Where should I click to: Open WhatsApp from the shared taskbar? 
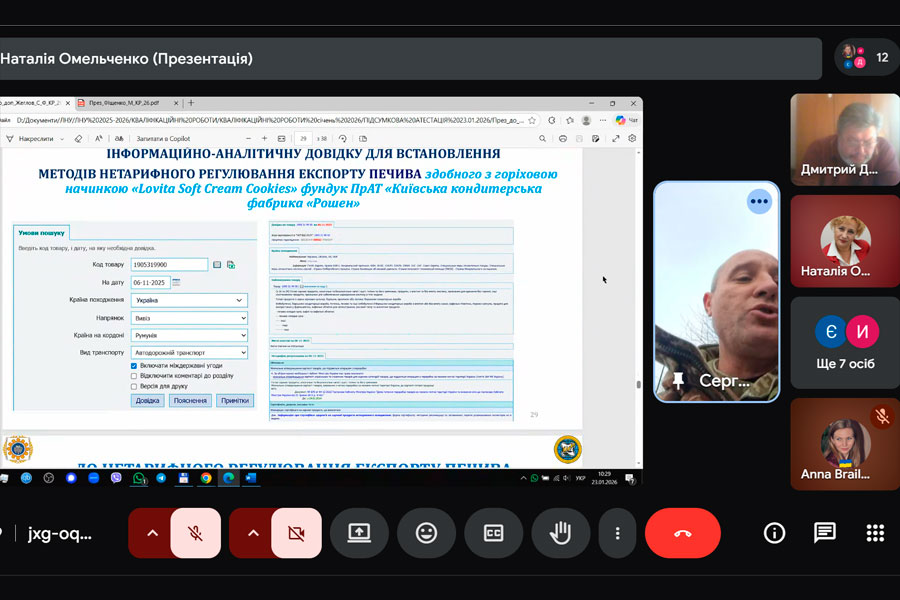point(139,478)
